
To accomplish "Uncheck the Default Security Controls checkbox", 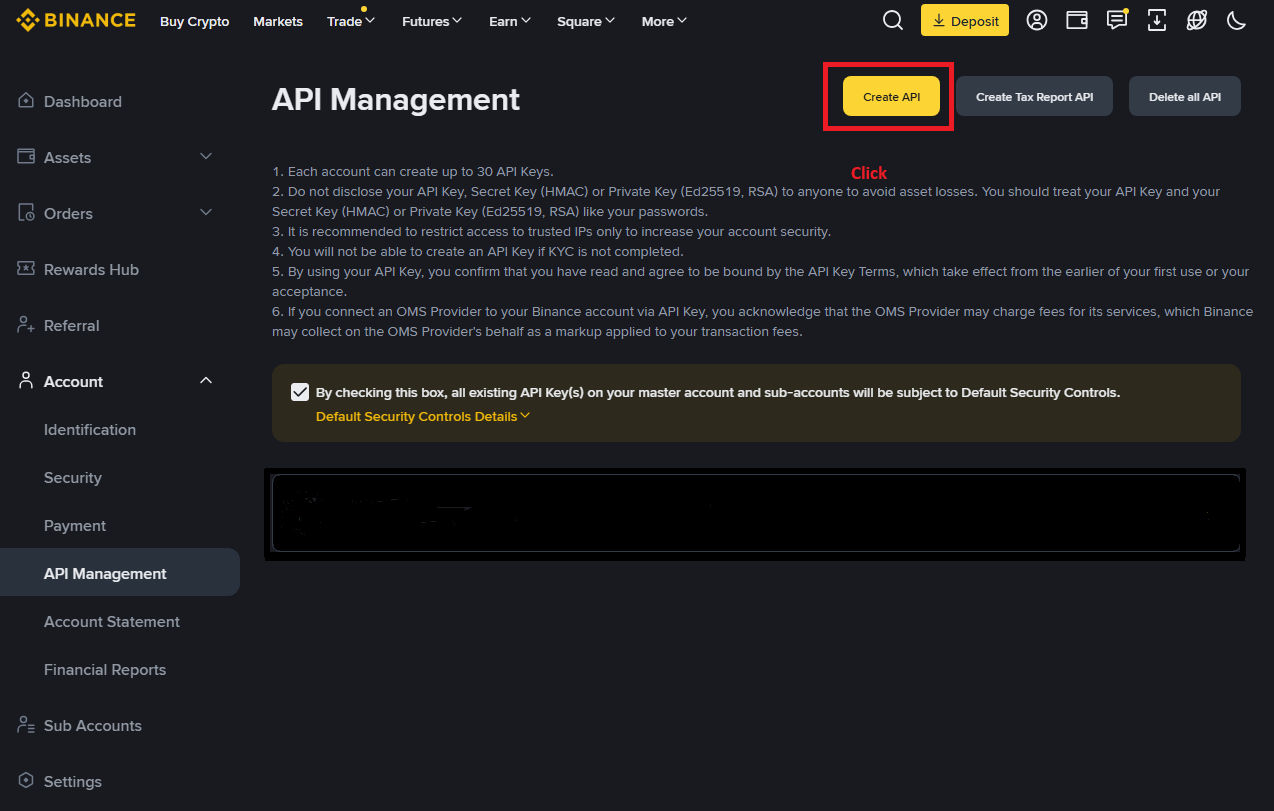I will coord(300,392).
